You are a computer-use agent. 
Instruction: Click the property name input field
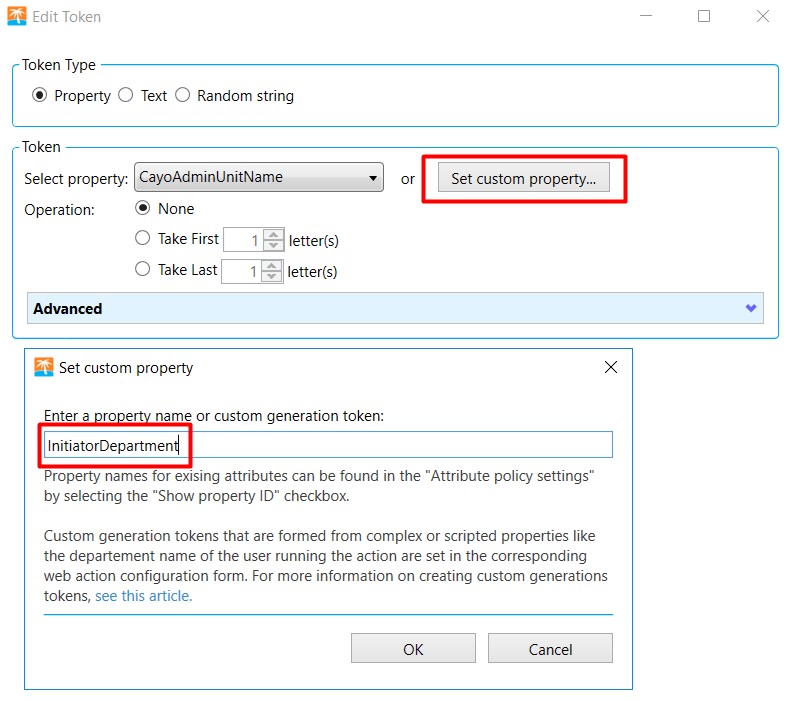[328, 445]
